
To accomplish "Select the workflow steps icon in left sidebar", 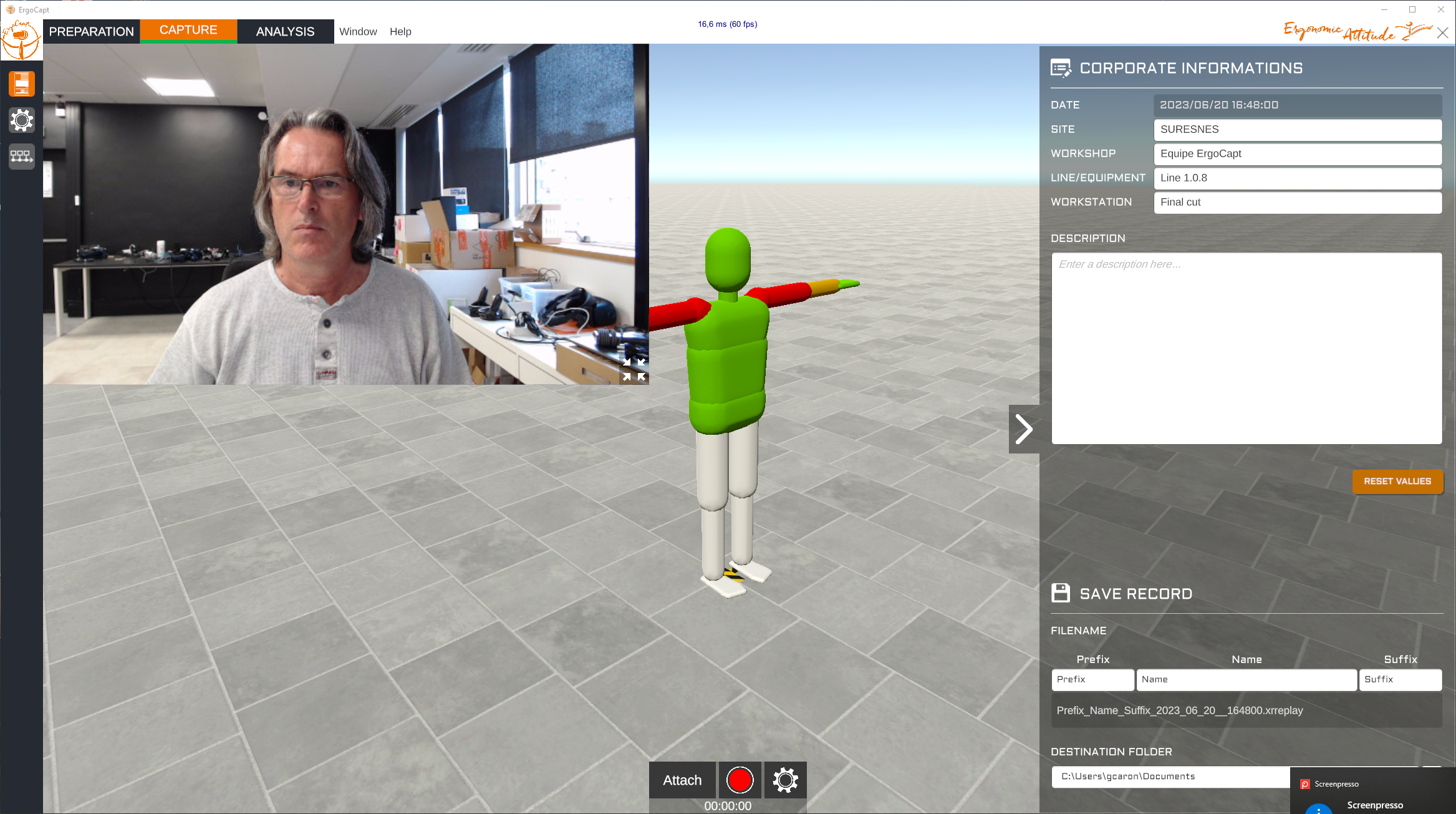I will click(x=22, y=156).
